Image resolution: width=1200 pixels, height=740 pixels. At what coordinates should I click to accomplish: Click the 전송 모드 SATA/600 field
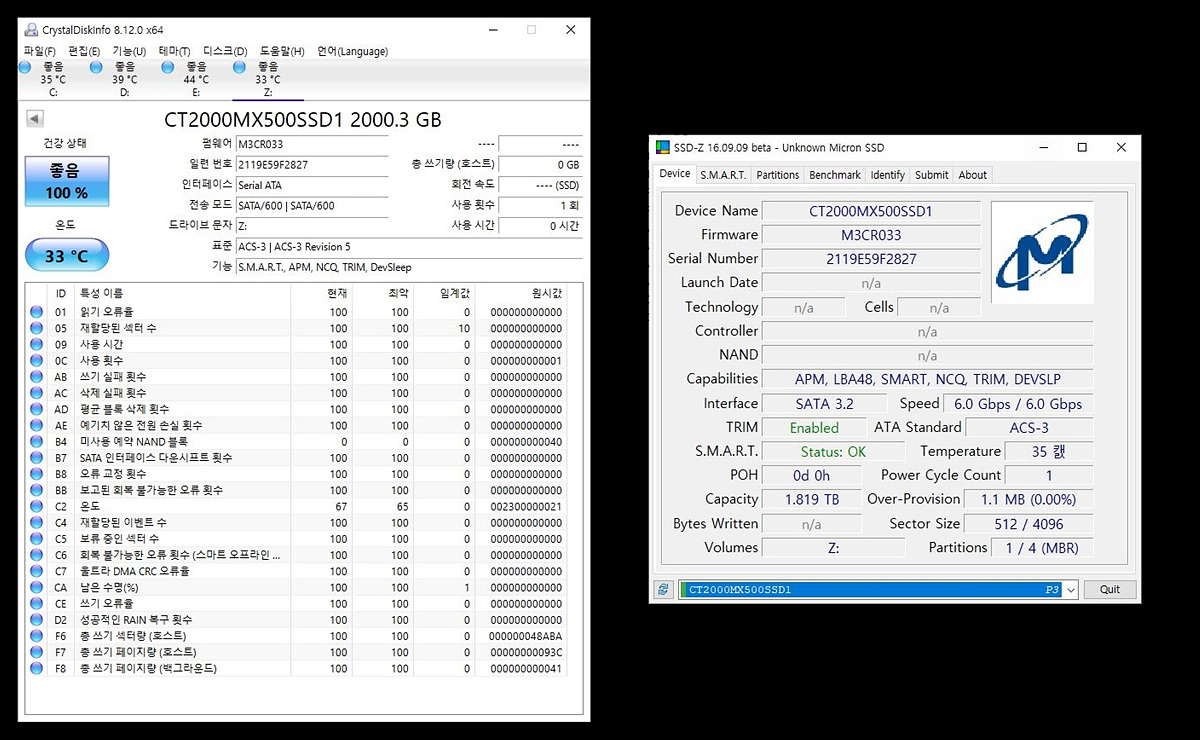pos(312,205)
